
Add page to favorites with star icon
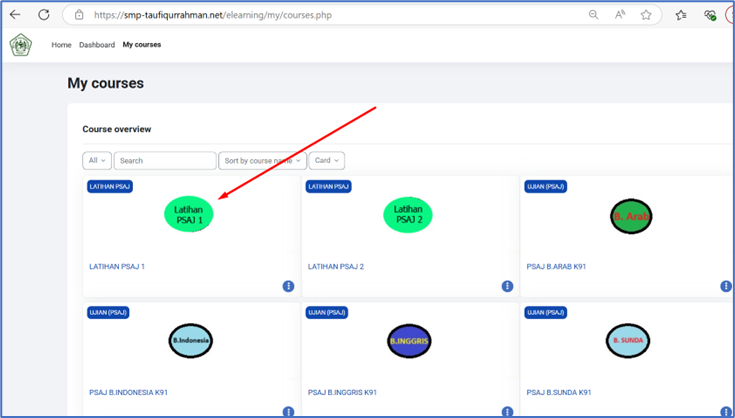pyautogui.click(x=646, y=15)
